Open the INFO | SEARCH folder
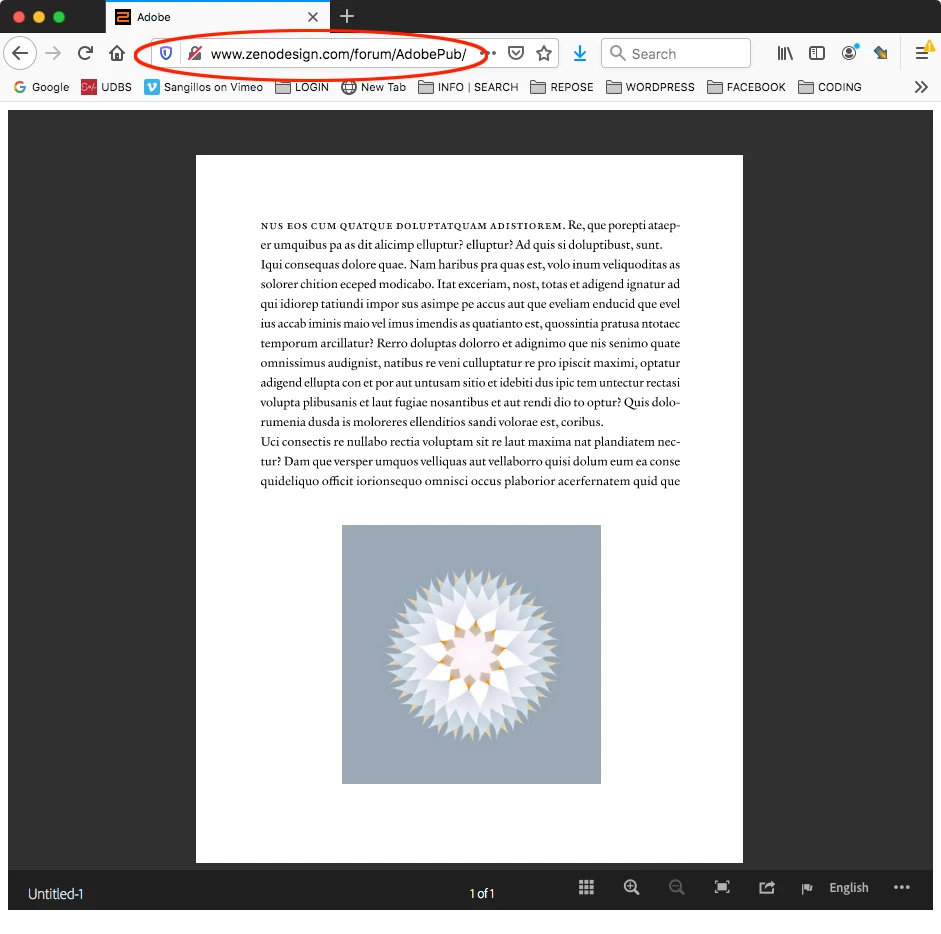This screenshot has width=941, height=934. 468,87
